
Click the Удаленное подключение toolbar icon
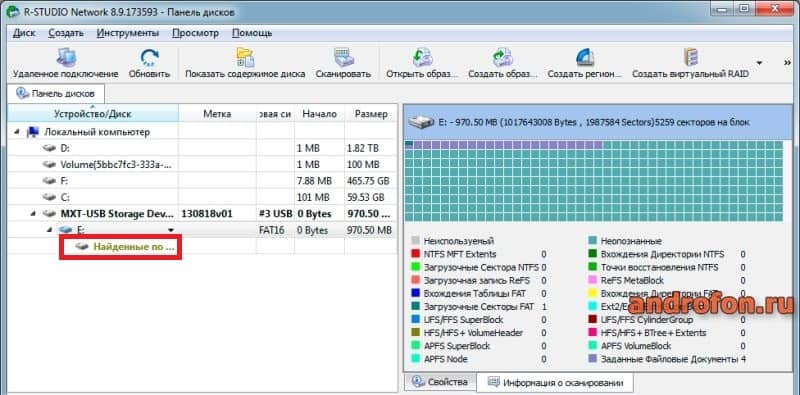pos(65,57)
